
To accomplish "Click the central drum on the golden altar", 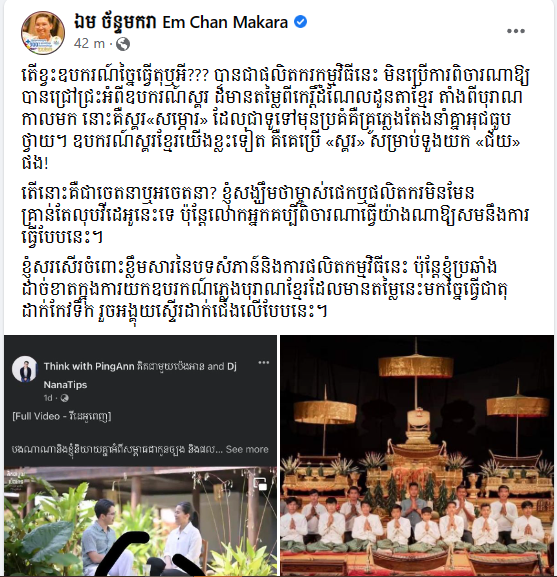I will pos(416,421).
